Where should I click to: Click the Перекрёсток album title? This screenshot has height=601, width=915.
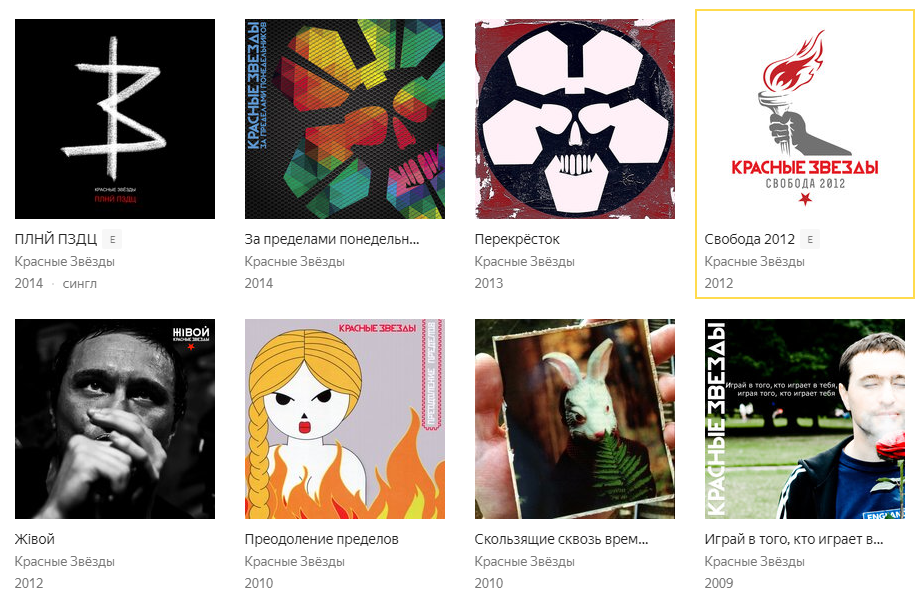(x=517, y=239)
